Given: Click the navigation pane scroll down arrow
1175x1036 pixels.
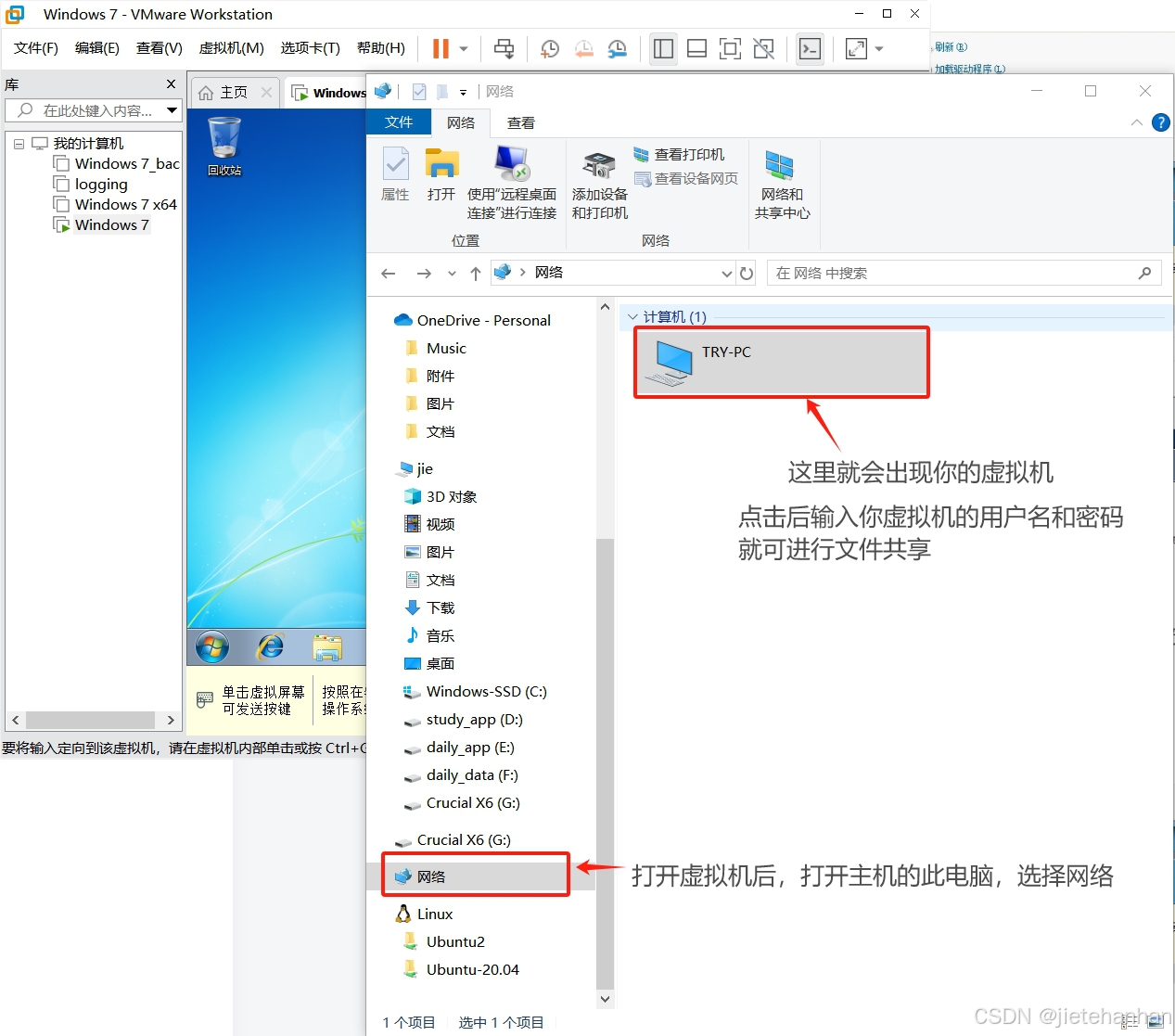Looking at the screenshot, I should pyautogui.click(x=605, y=999).
